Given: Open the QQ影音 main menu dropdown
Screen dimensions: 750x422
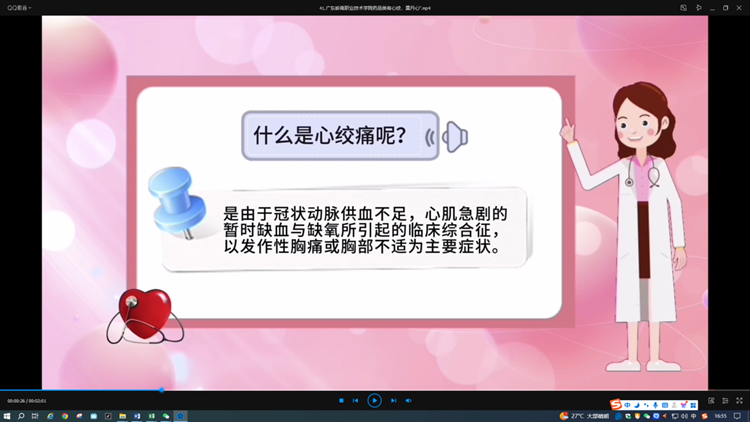Looking at the screenshot, I should pos(19,7).
